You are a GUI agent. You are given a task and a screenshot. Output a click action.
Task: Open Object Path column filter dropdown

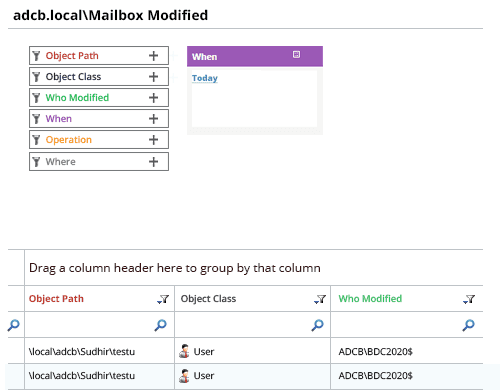[x=163, y=299]
